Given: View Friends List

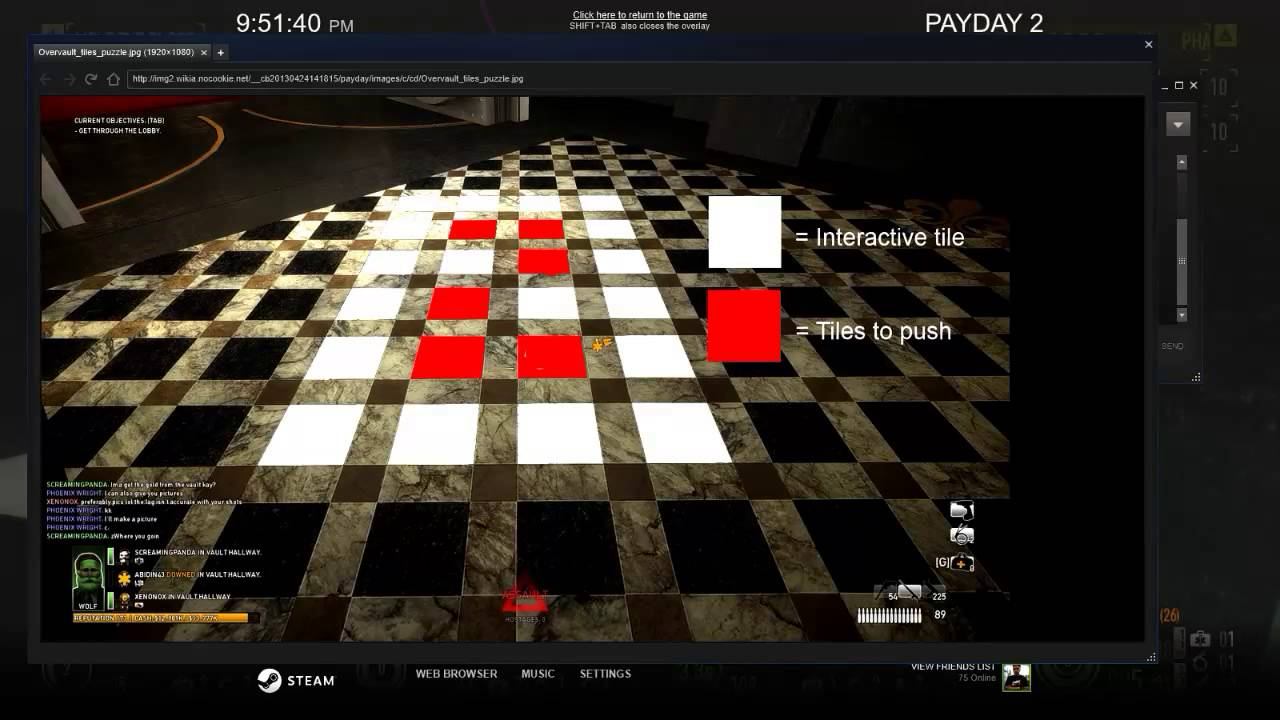Looking at the screenshot, I should pyautogui.click(x=953, y=667).
